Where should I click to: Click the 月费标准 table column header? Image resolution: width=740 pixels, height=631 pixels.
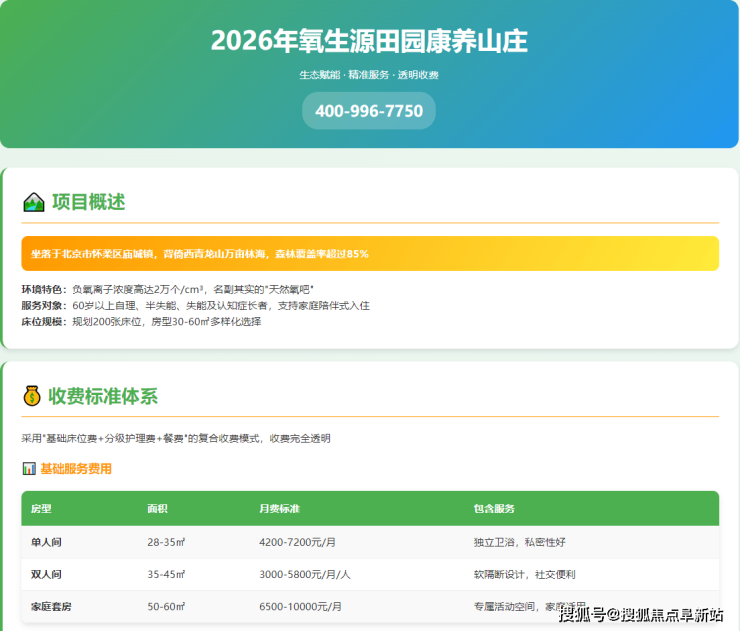click(279, 509)
